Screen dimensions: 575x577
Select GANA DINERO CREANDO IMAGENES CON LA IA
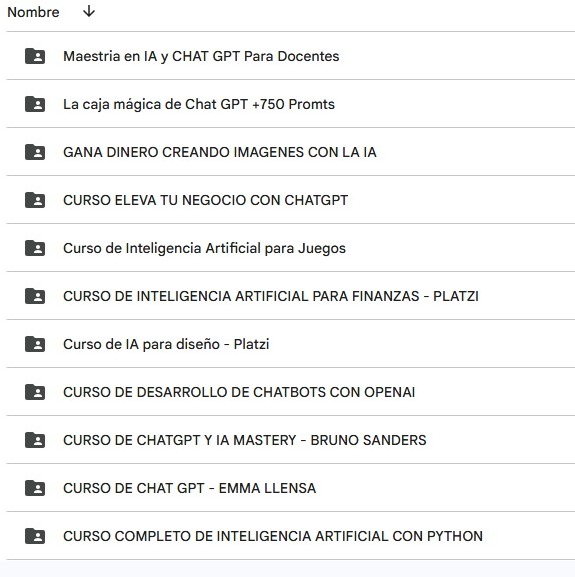[x=291, y=152]
